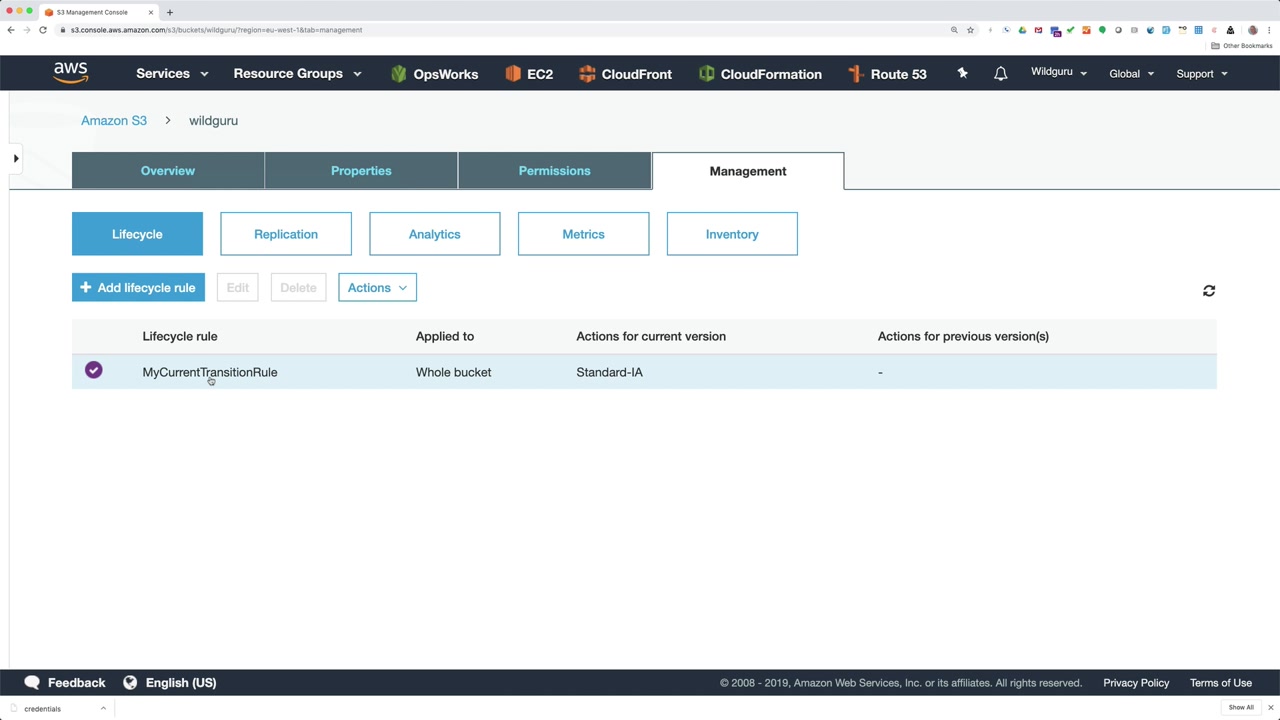Open the CloudFront shortcut
The width and height of the screenshot is (1280, 720).
click(x=625, y=74)
